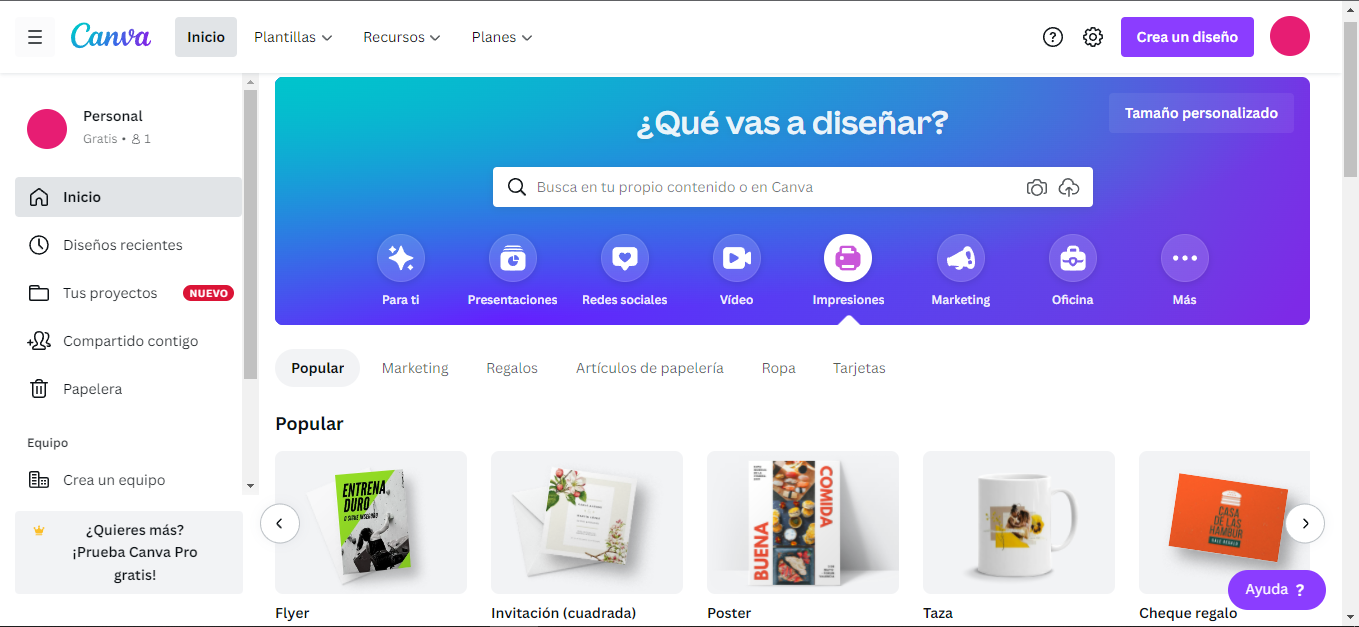
Task: Click the magnifying glass search icon
Action: pos(517,187)
